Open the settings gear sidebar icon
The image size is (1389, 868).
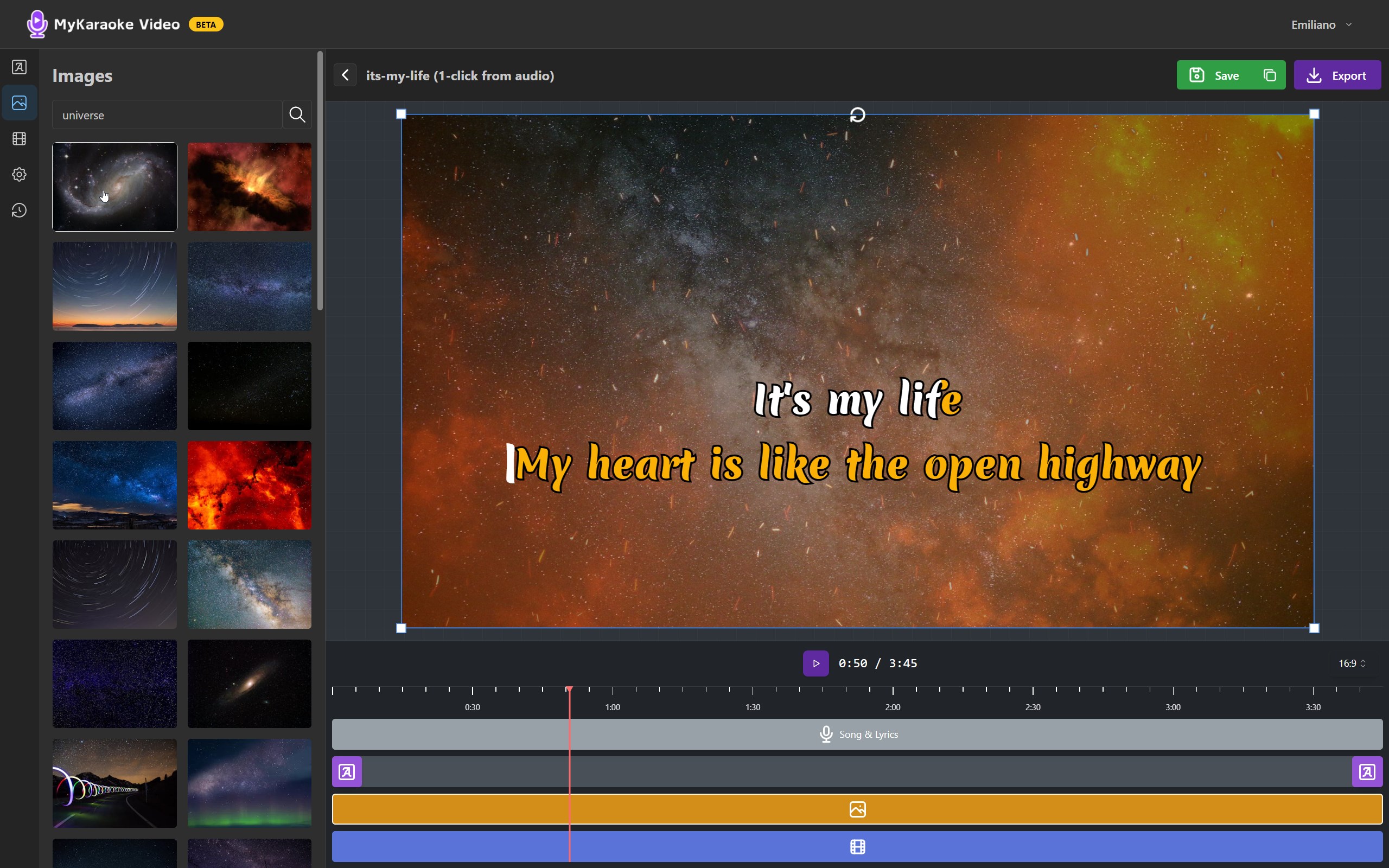pyautogui.click(x=19, y=175)
